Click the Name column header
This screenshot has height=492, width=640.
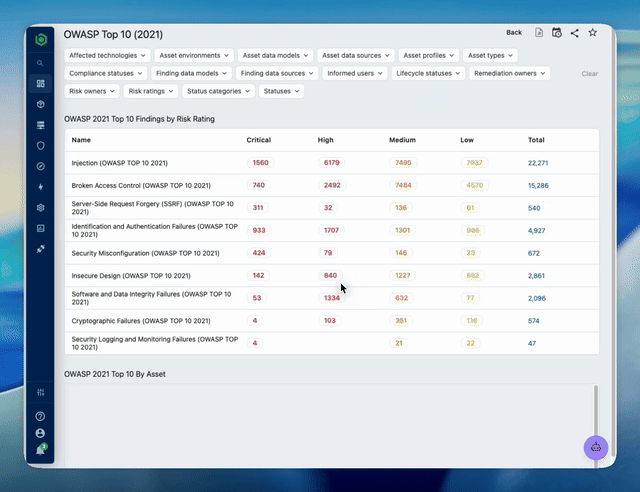81,140
